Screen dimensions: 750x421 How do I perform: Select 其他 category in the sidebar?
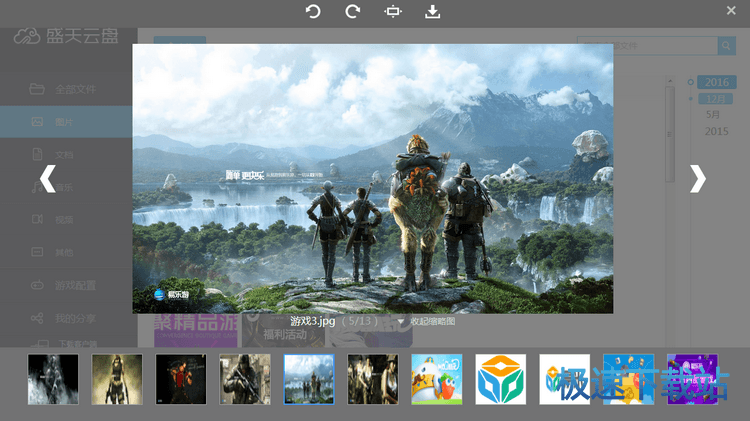(66, 252)
